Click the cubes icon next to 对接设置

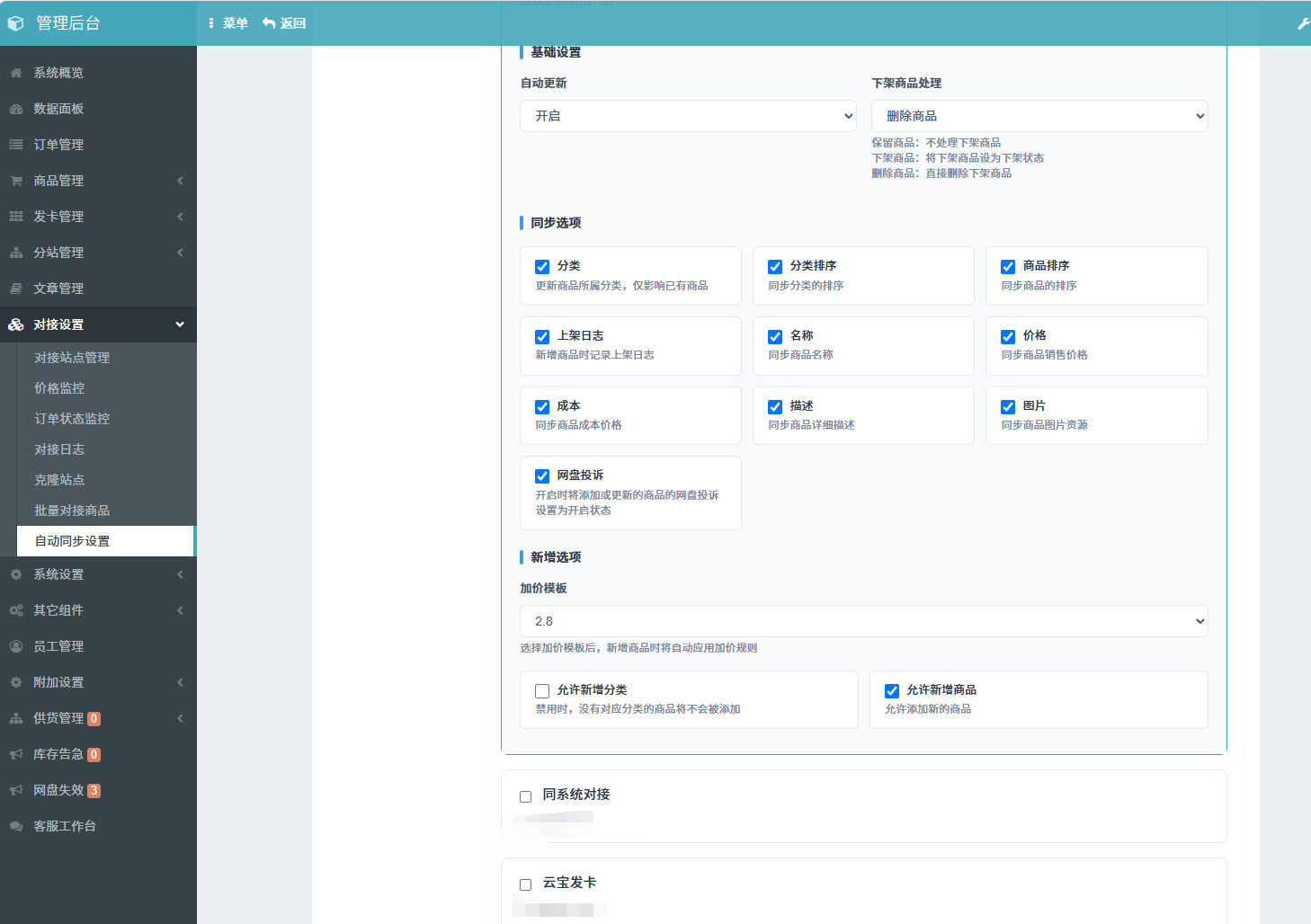pyautogui.click(x=16, y=324)
